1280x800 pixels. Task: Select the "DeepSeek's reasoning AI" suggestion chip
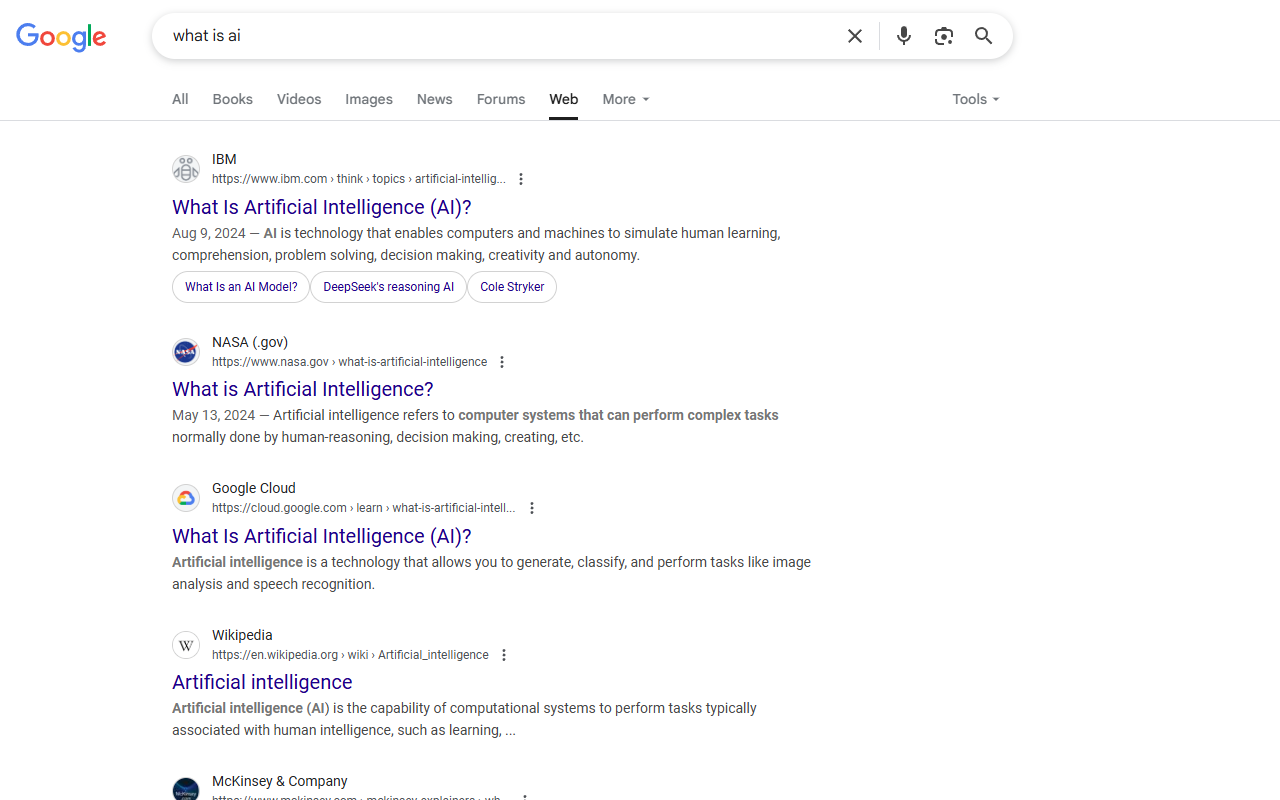click(x=388, y=287)
